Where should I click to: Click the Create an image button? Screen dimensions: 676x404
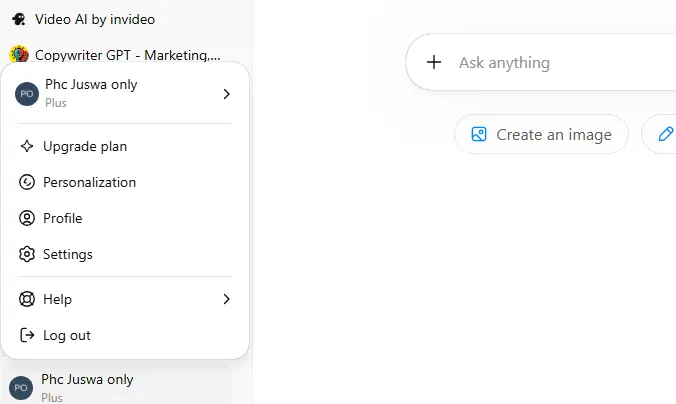click(541, 135)
